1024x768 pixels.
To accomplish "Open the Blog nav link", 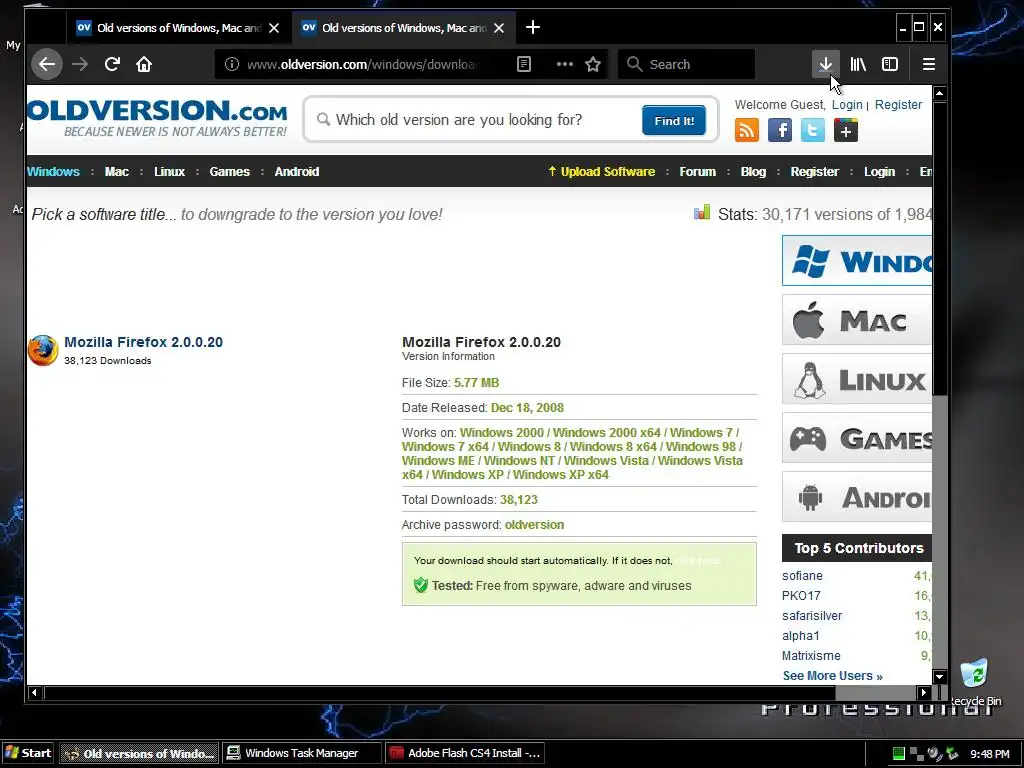I will point(753,172).
